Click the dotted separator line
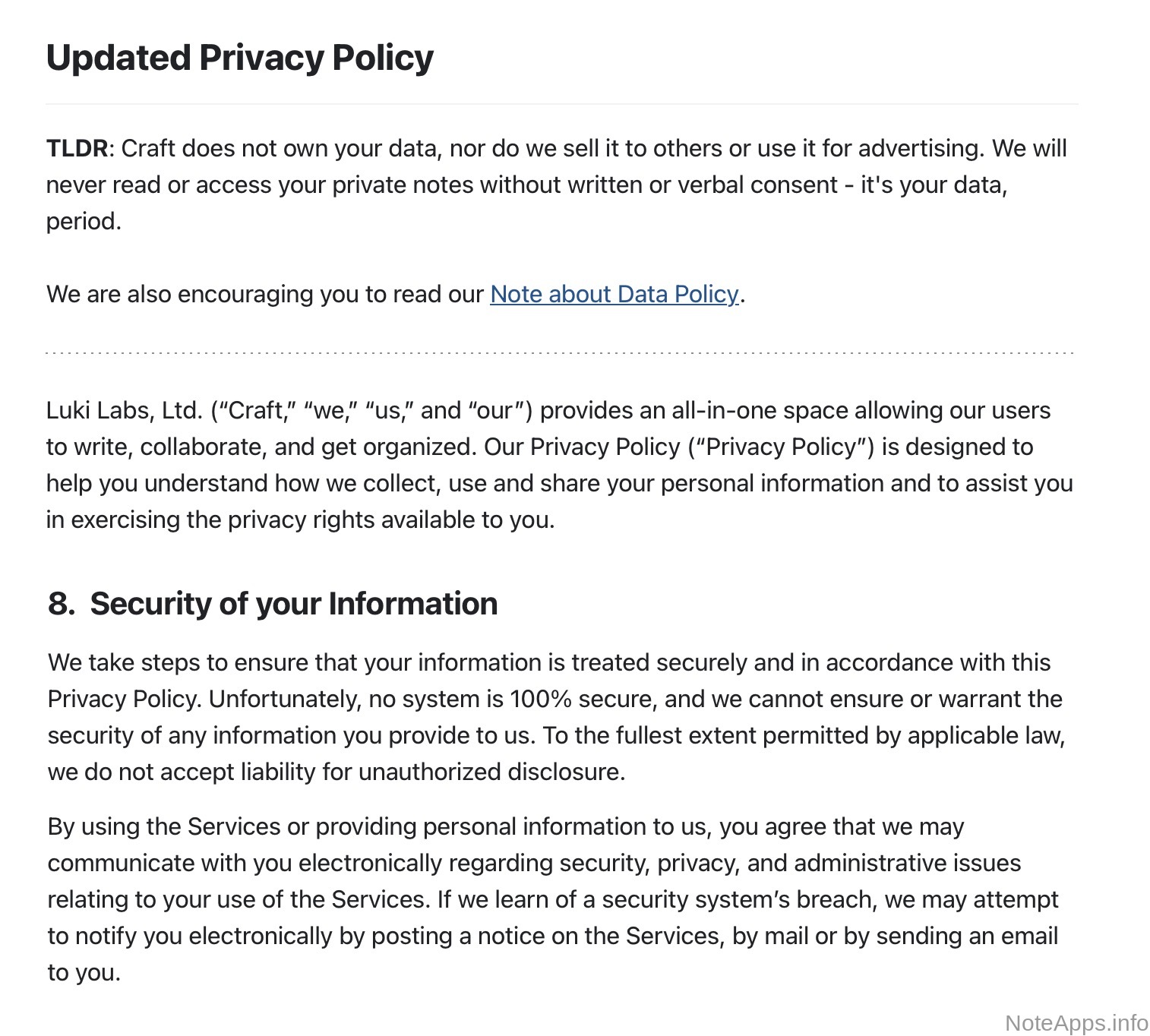The height and width of the screenshot is (1036, 1150). click(x=561, y=353)
